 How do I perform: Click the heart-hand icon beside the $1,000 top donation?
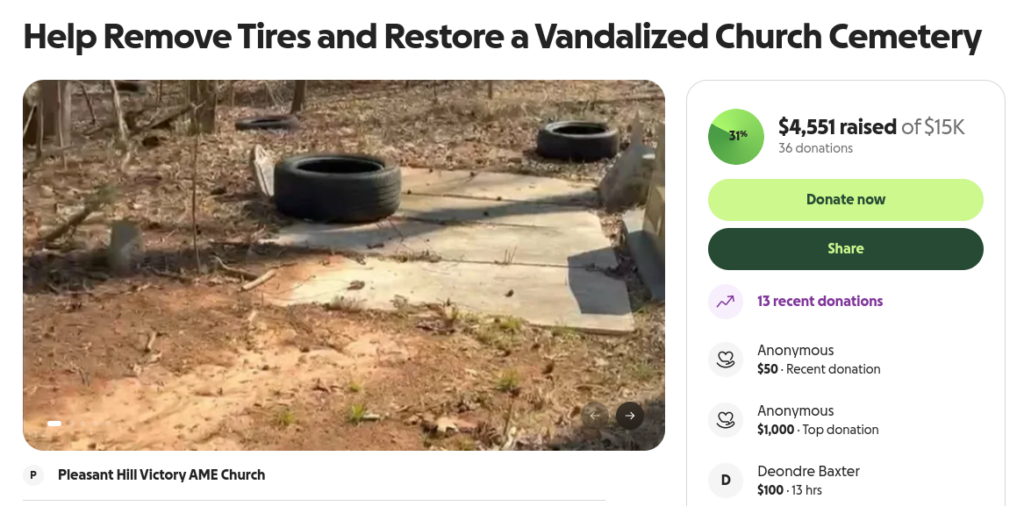726,420
